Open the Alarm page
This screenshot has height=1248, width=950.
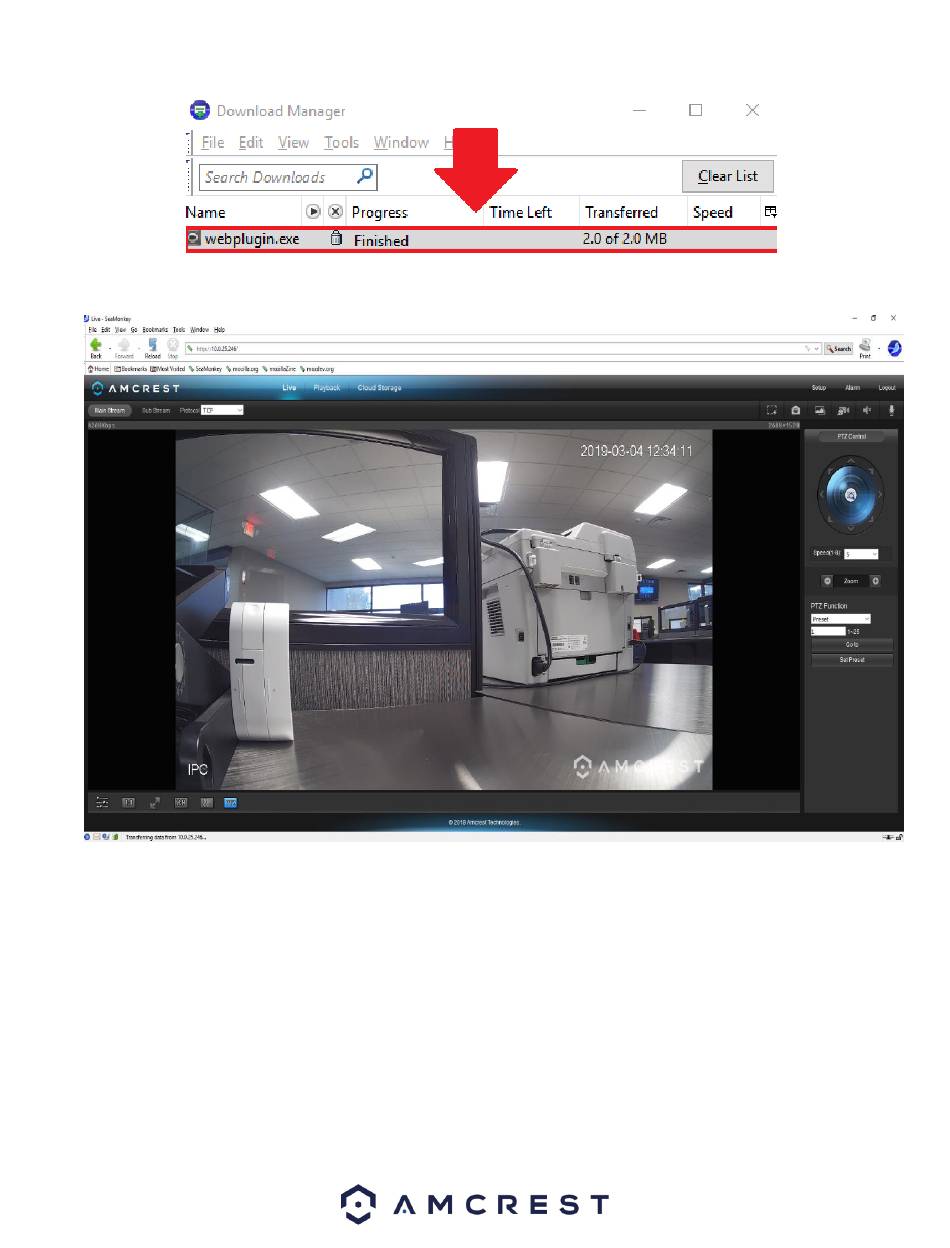click(x=852, y=387)
